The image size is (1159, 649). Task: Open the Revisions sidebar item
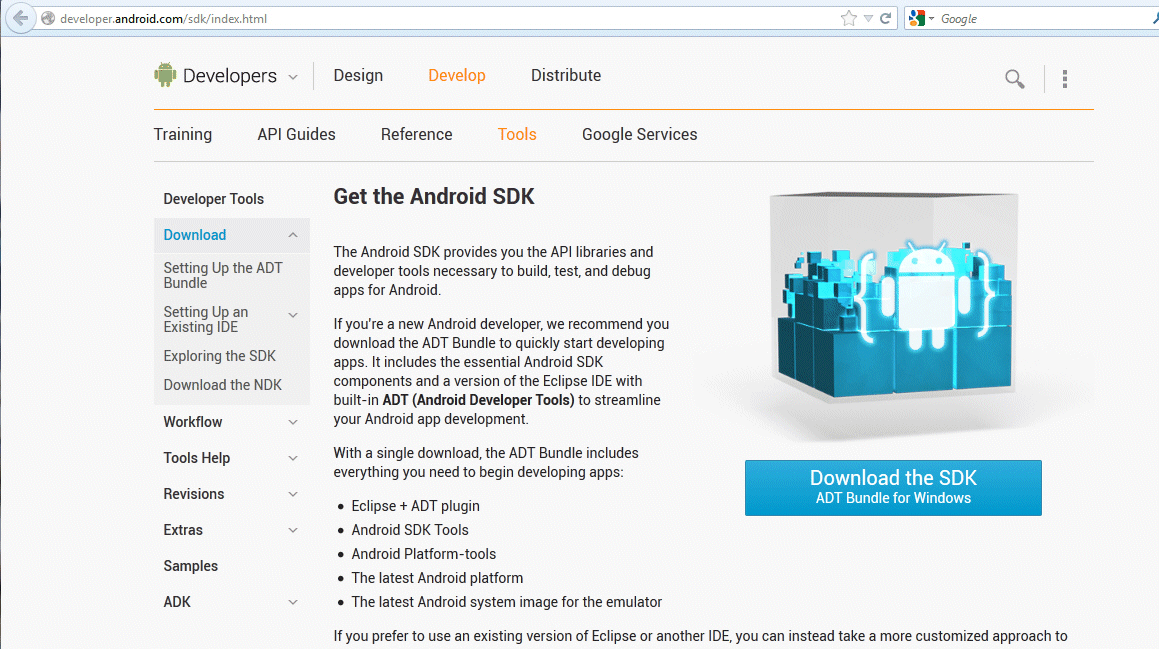[x=194, y=494]
